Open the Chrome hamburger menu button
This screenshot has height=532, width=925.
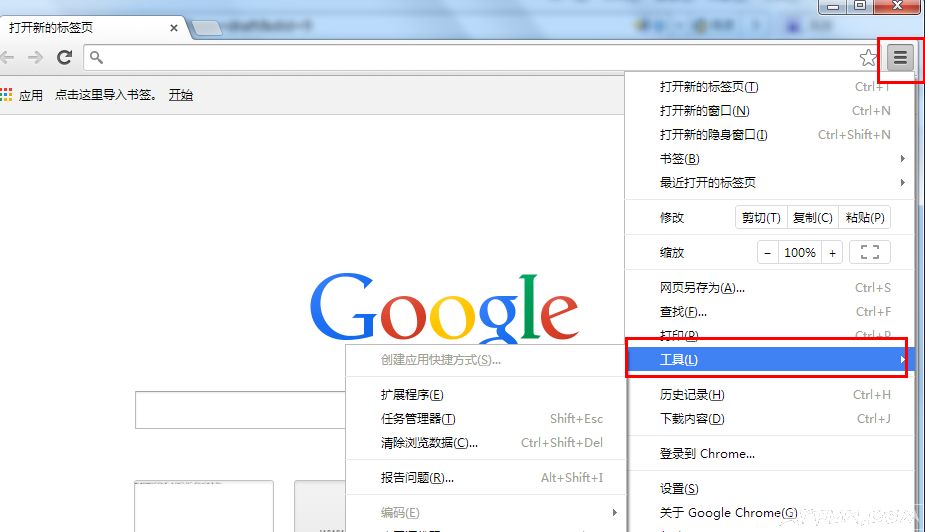(900, 58)
